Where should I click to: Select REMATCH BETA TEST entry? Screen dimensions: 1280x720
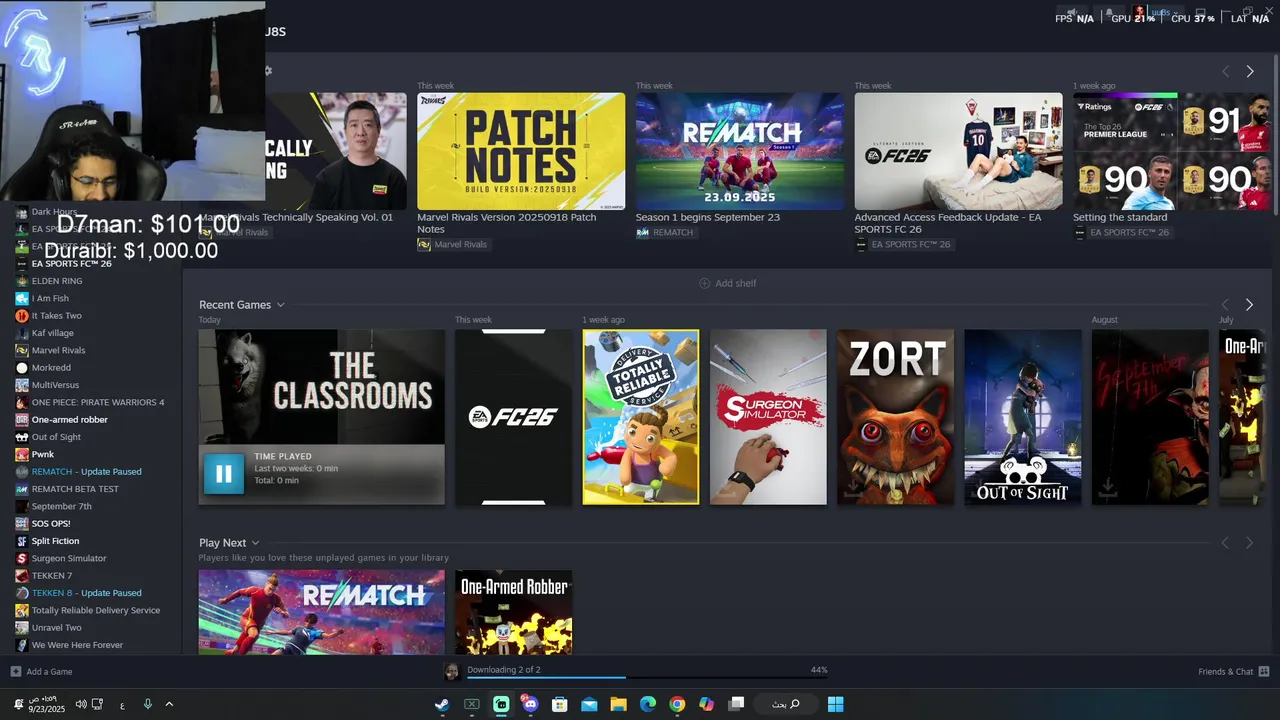click(75, 489)
